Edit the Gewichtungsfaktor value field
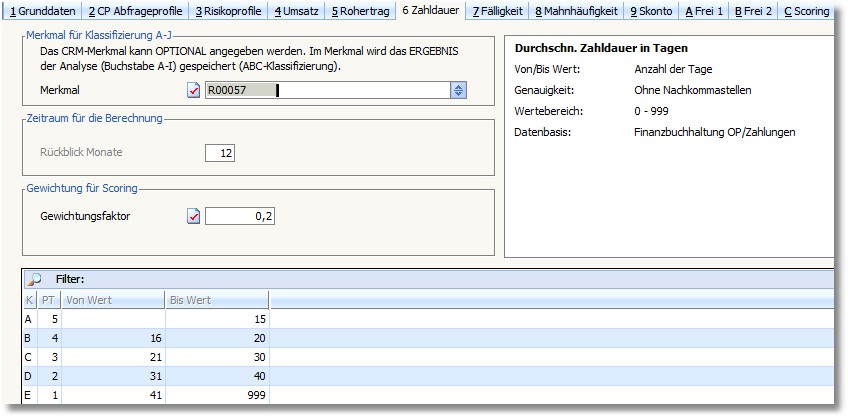This screenshot has height=418, width=848. pyautogui.click(x=240, y=216)
